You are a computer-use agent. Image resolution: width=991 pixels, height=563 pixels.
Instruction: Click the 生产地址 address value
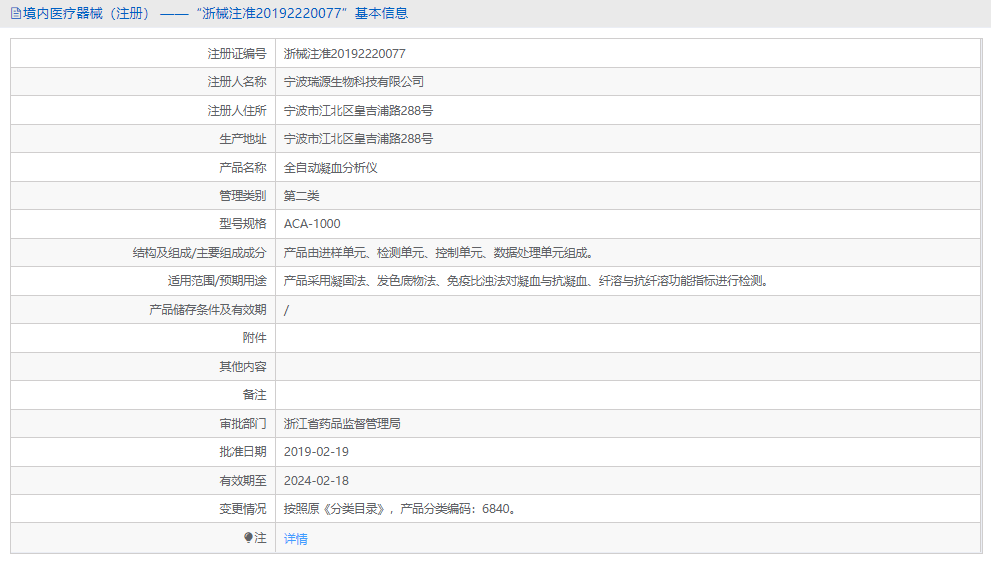point(358,138)
